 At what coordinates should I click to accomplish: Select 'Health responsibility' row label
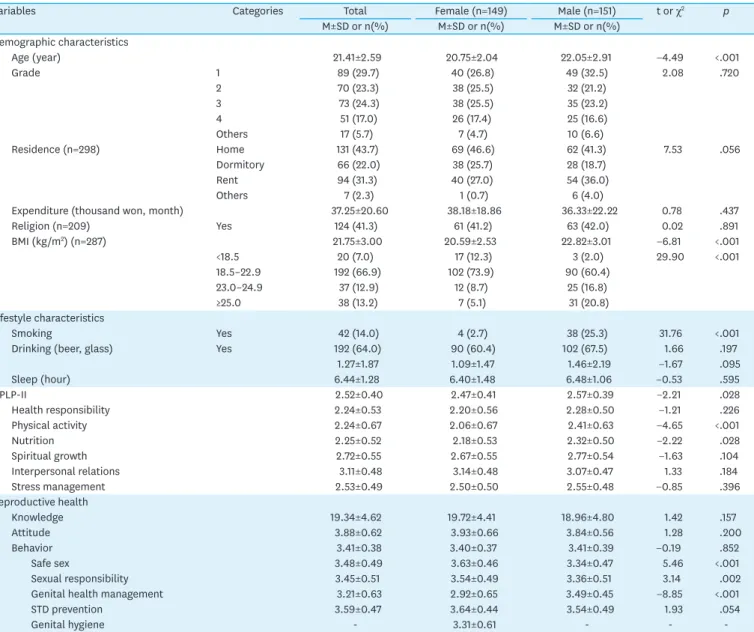click(61, 410)
